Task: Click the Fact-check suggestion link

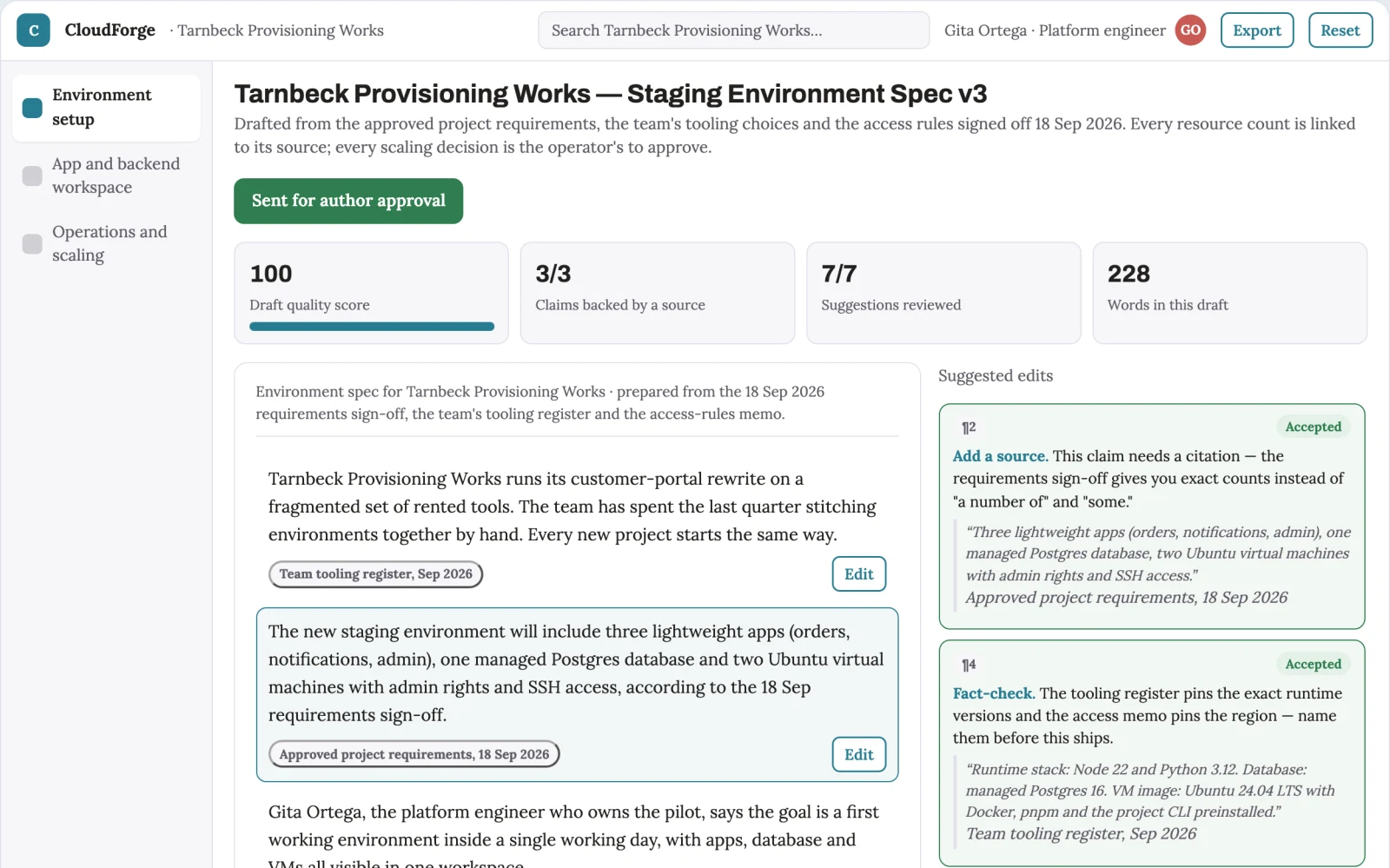Action: pyautogui.click(x=993, y=693)
